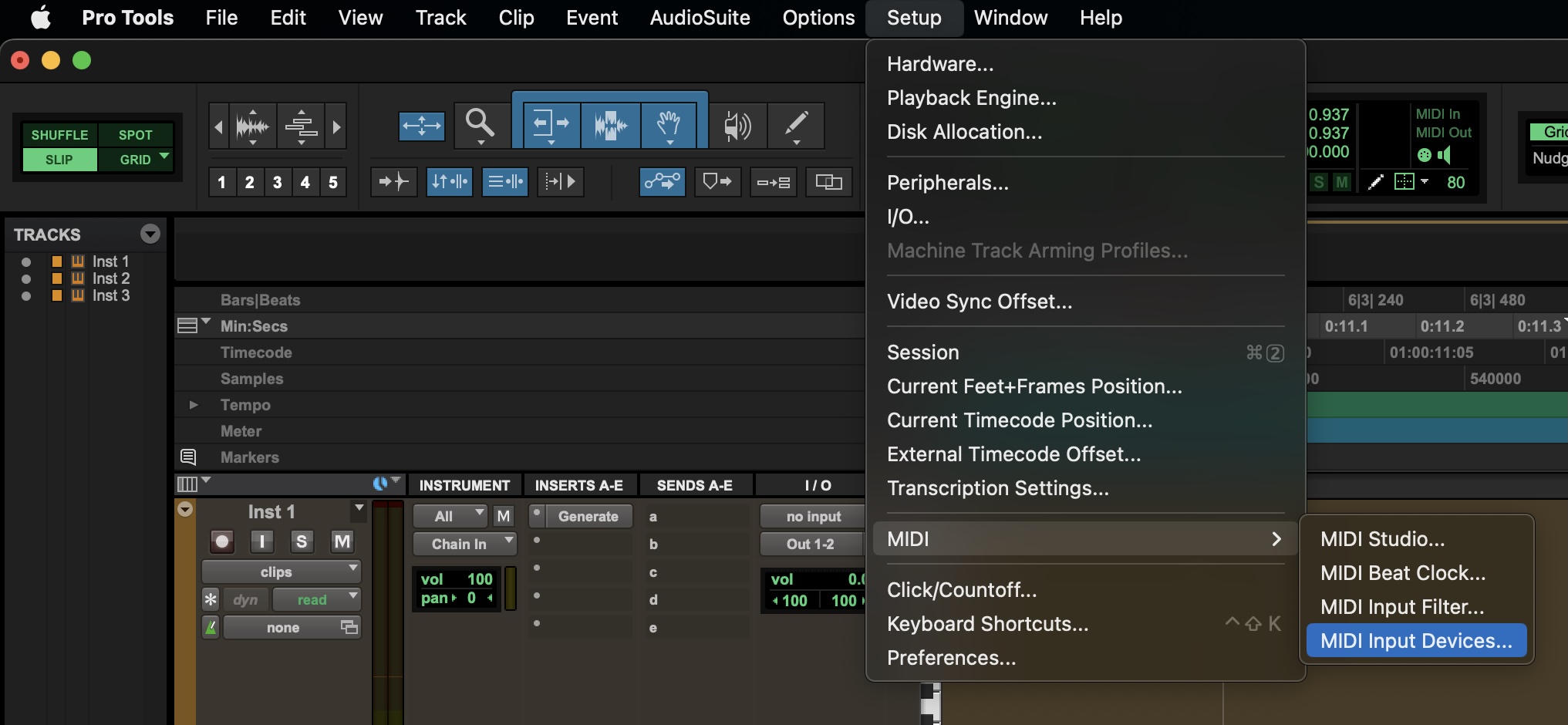Viewport: 1568px width, 725px height.
Task: Select the Scrubber speaker tool
Action: (737, 125)
